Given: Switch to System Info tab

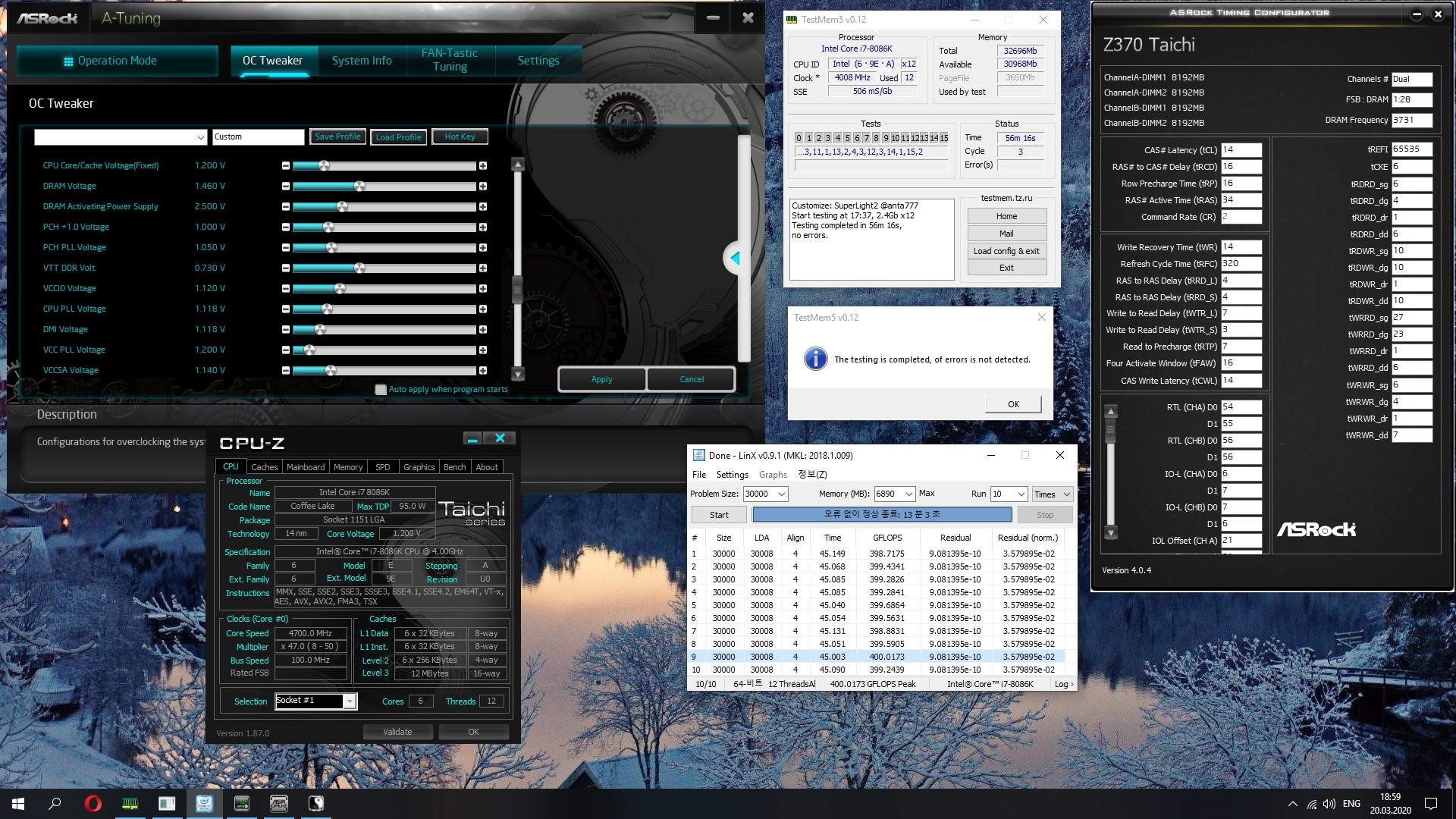Looking at the screenshot, I should [362, 61].
